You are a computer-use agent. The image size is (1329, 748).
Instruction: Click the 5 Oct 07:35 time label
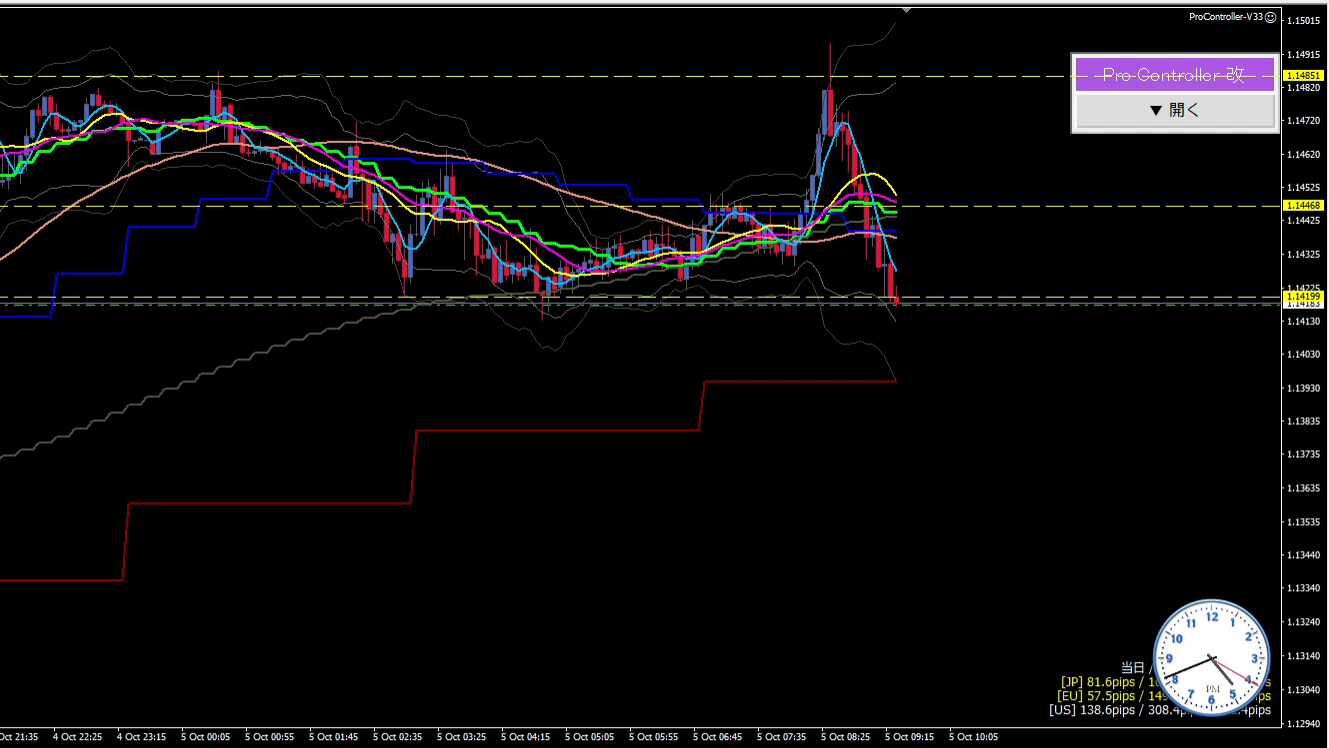click(781, 737)
